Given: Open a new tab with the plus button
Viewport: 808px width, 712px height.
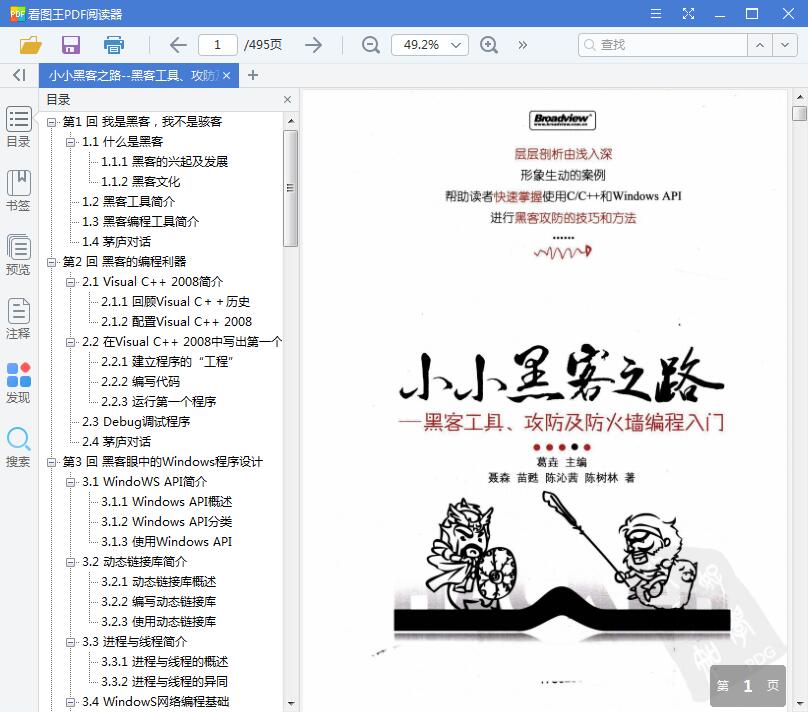Looking at the screenshot, I should [252, 75].
